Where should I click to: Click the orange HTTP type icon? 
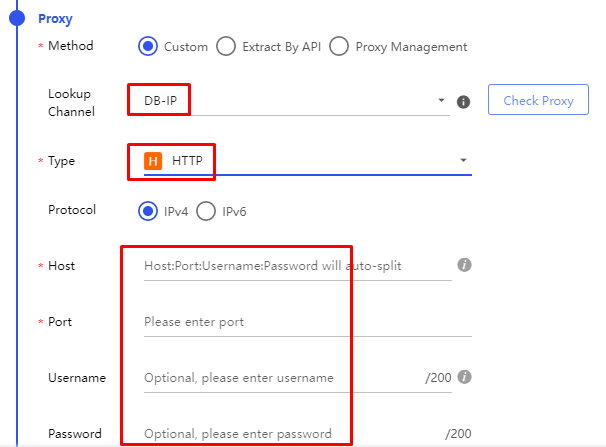153,160
